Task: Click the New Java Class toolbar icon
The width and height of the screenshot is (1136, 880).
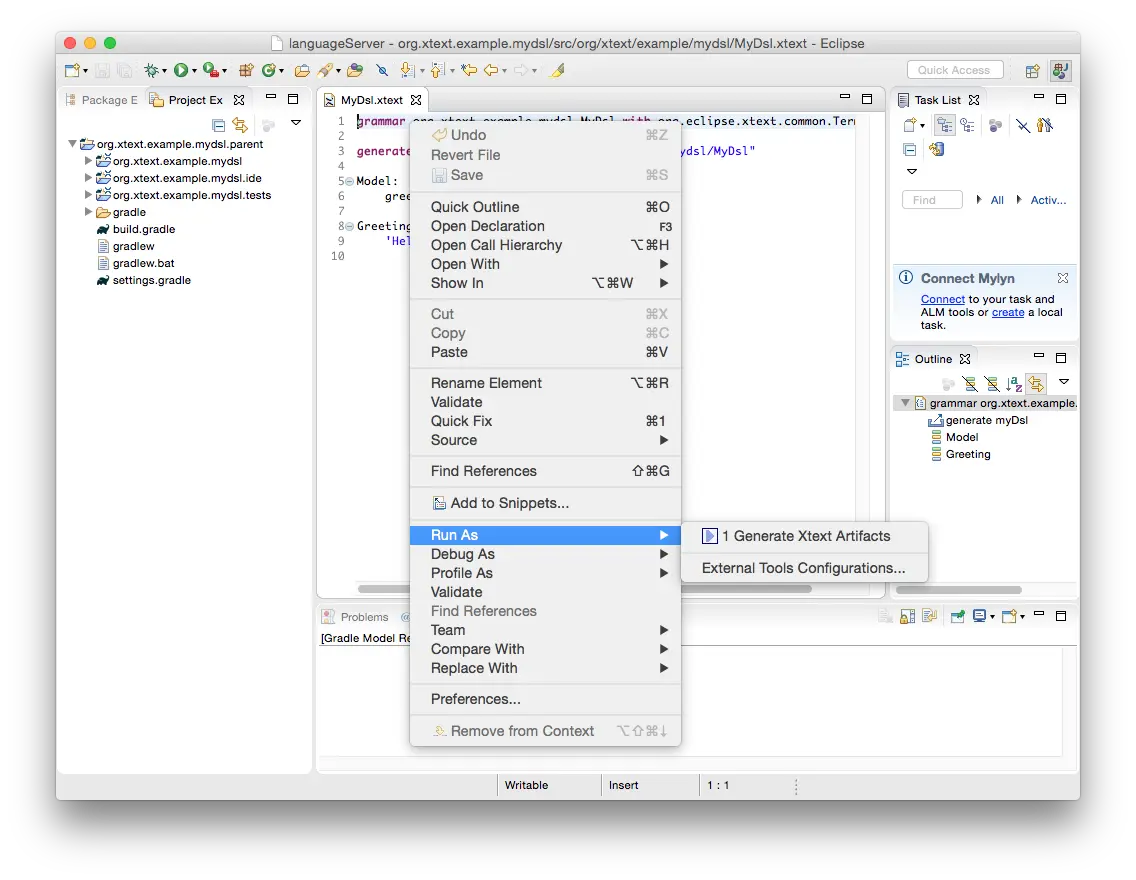Action: tap(269, 70)
